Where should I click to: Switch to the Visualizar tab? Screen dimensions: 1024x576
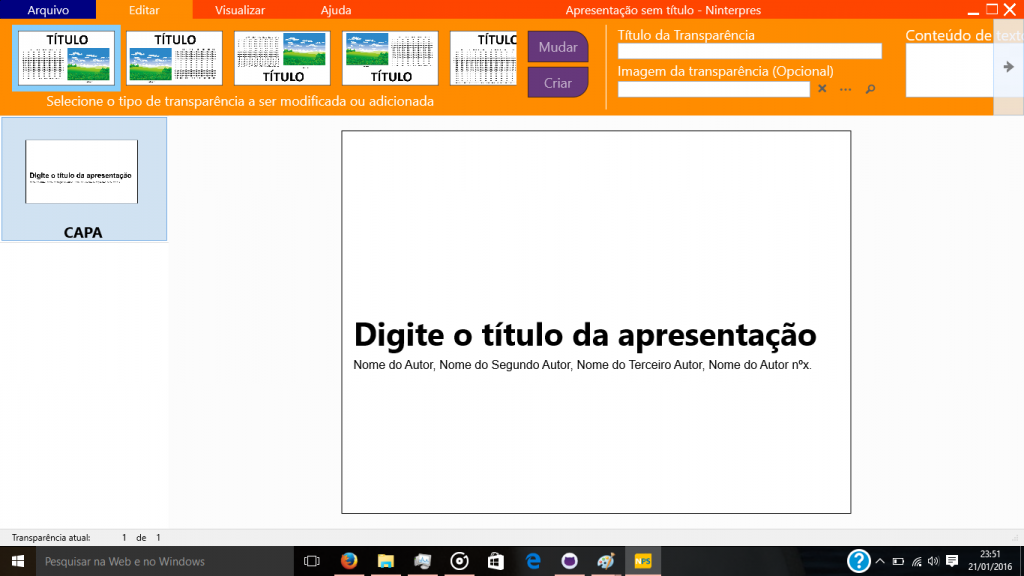(x=240, y=9)
